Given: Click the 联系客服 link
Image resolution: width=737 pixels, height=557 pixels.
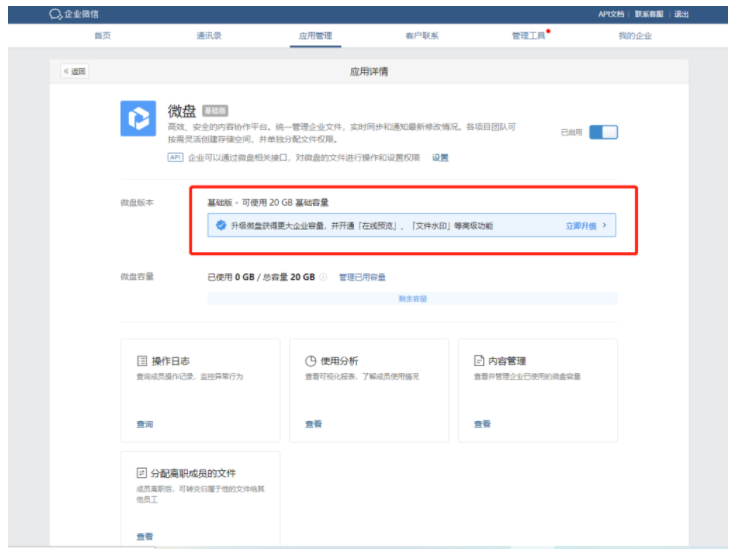Looking at the screenshot, I should 649,14.
